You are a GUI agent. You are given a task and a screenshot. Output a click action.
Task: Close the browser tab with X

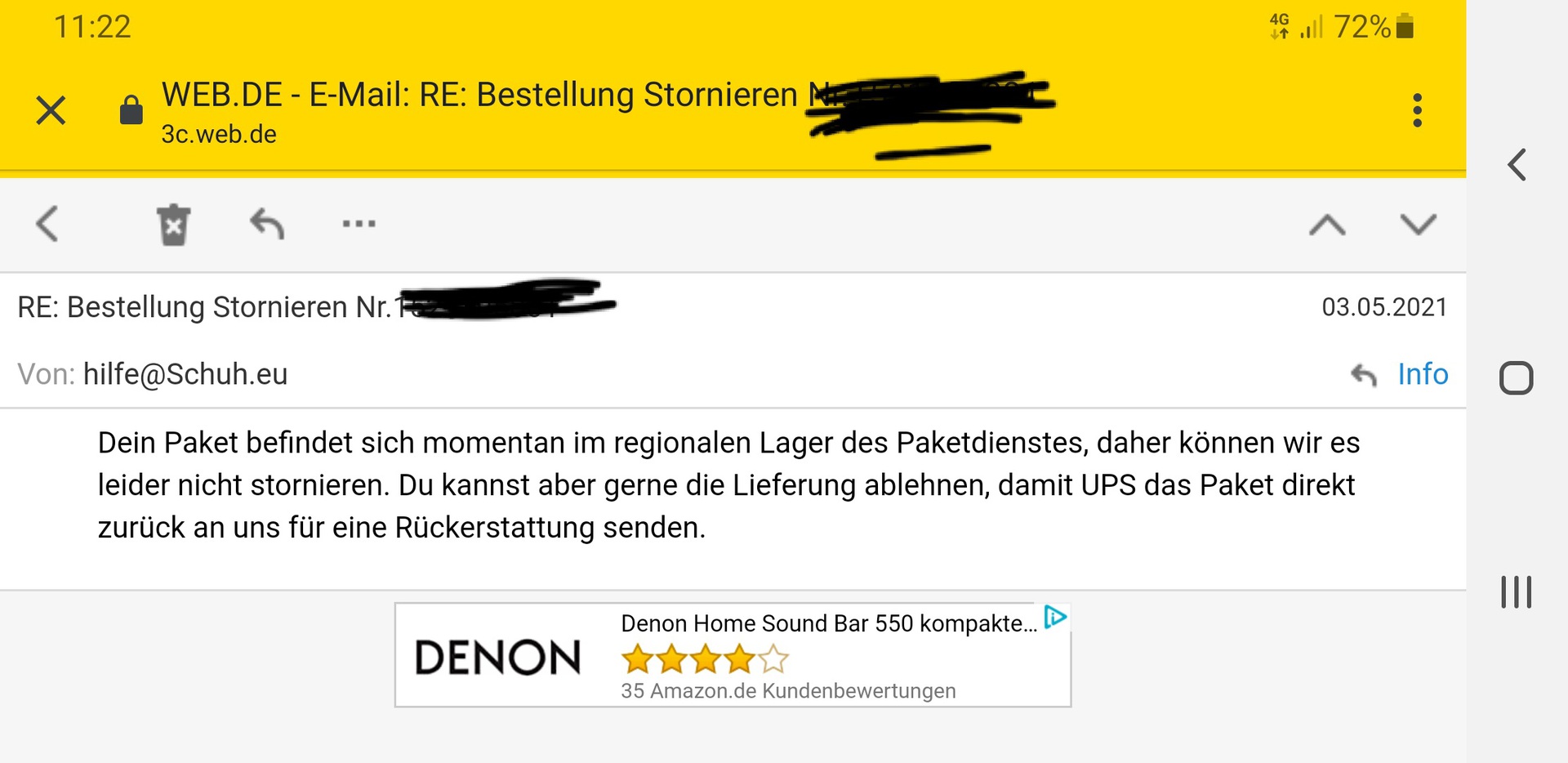coord(51,110)
